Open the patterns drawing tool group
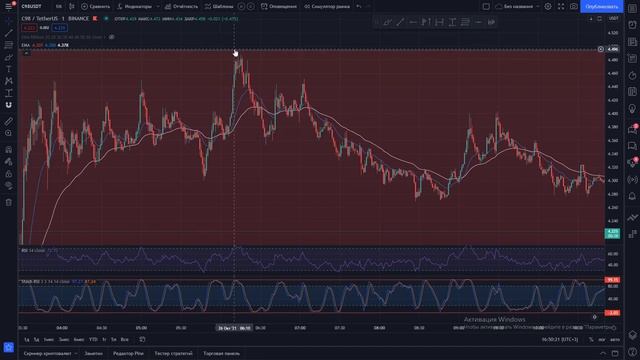The image size is (640, 360). 9,81
